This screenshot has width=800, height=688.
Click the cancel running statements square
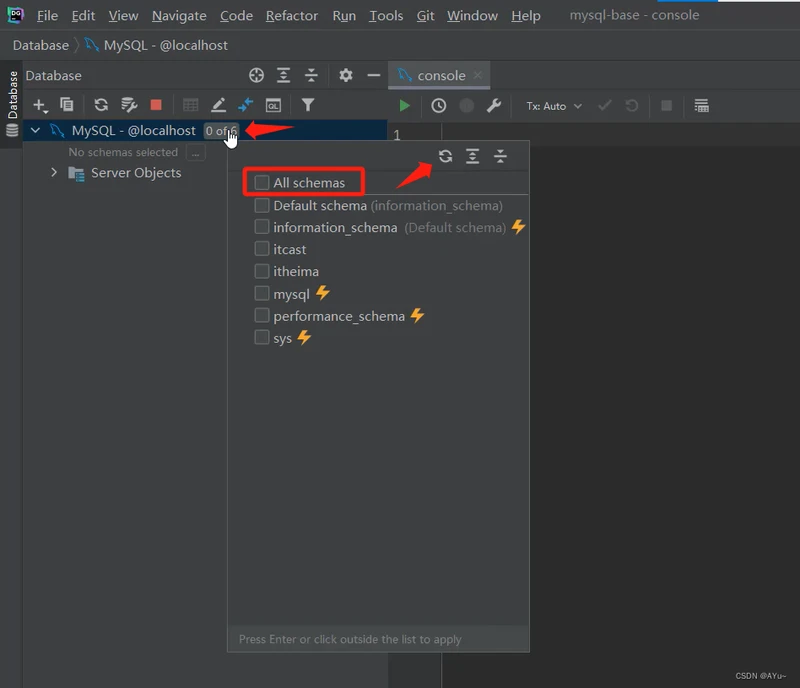(666, 106)
